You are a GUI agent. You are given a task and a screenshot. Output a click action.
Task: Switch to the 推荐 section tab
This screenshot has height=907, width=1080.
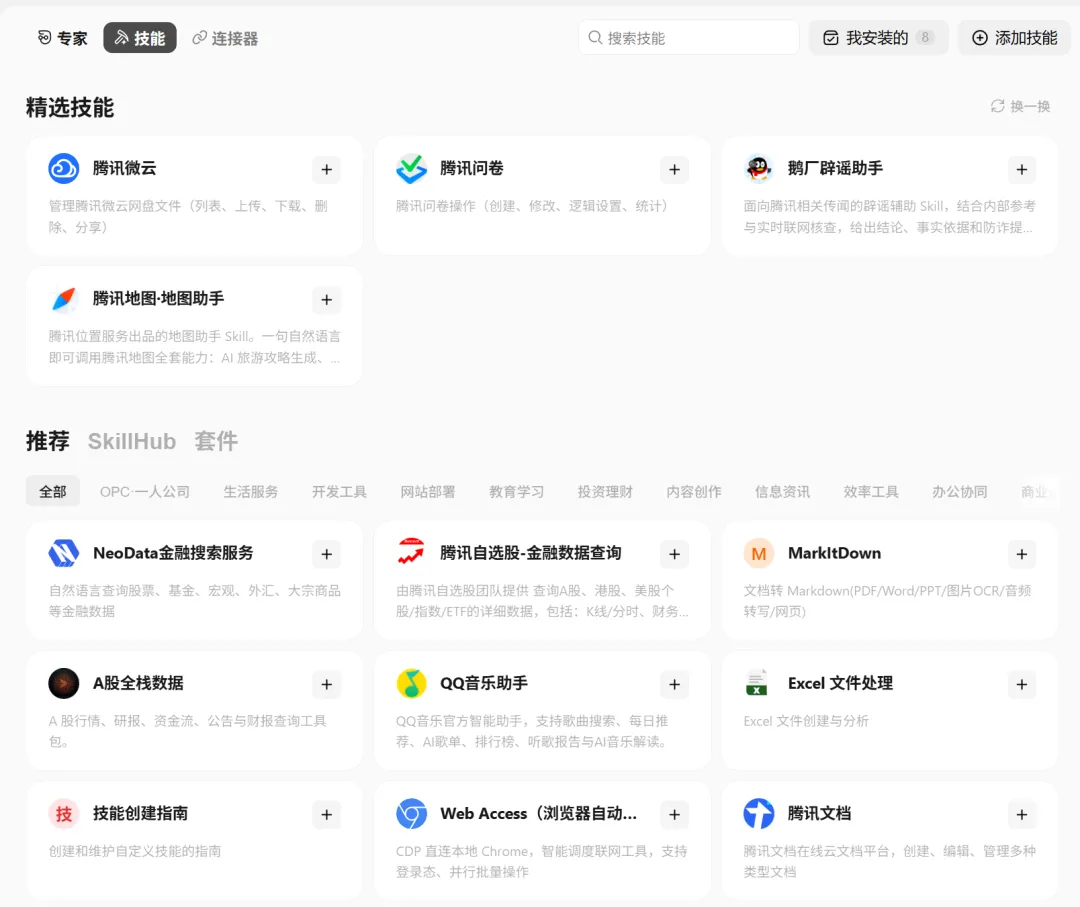(x=48, y=441)
